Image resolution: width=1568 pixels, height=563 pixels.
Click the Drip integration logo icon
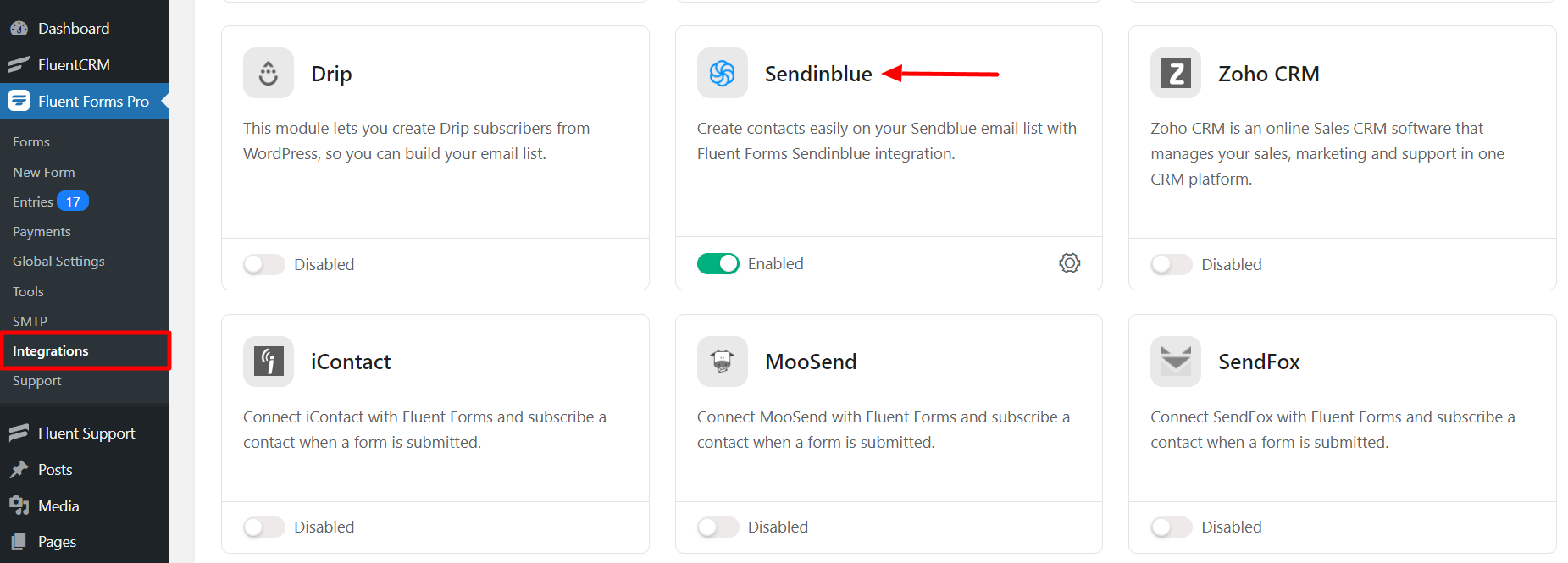tap(269, 74)
